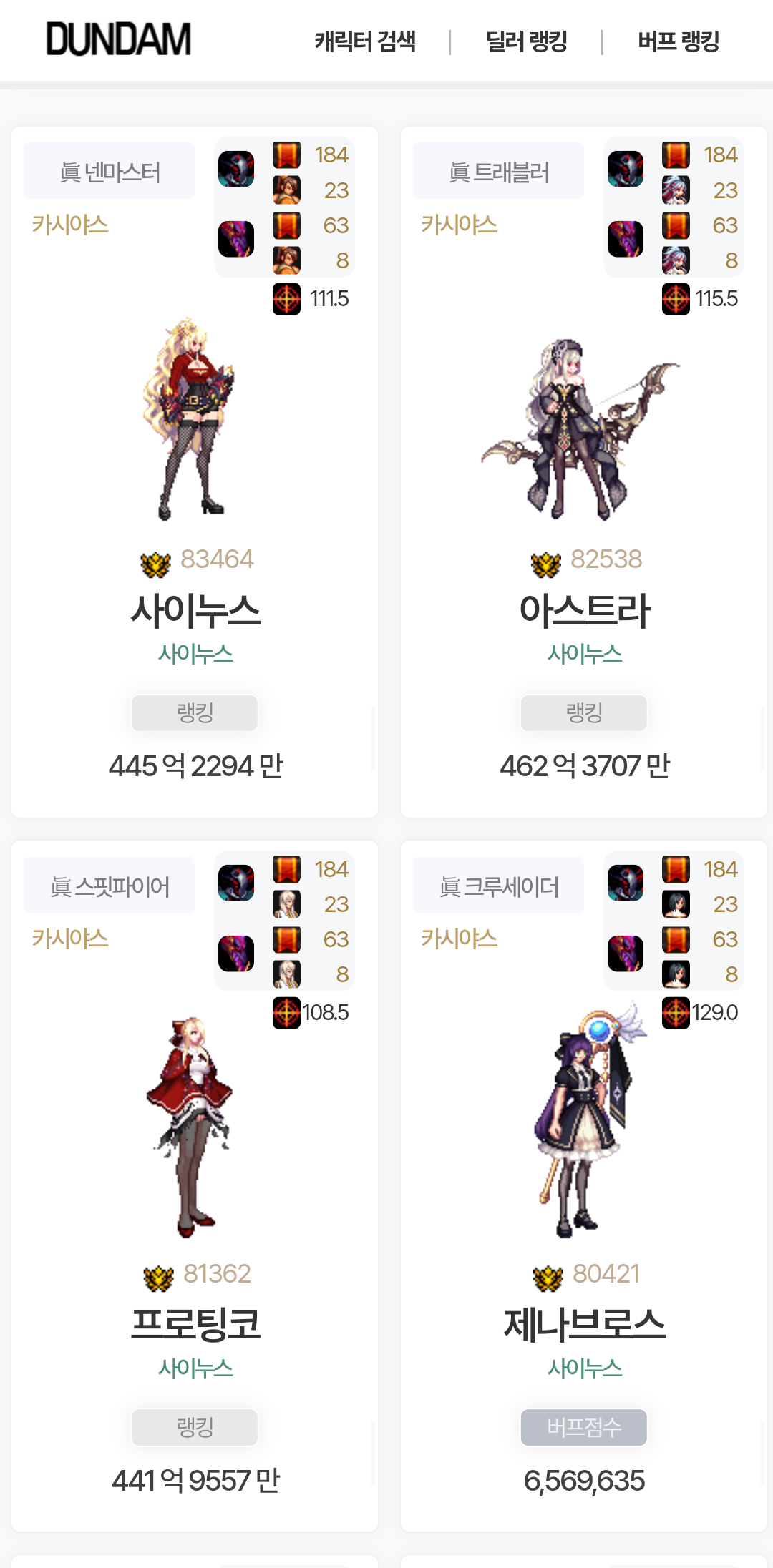Click the red crosshair icon beside 129.0
The height and width of the screenshot is (1568, 773).
[676, 1013]
